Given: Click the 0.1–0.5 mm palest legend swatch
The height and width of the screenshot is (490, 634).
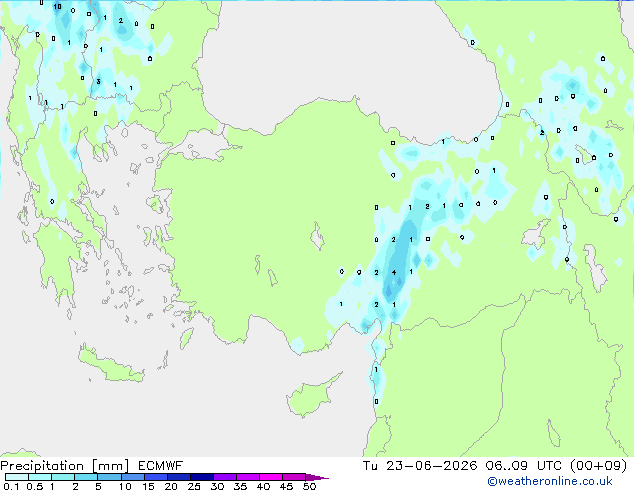Looking at the screenshot, I should coord(17,477).
